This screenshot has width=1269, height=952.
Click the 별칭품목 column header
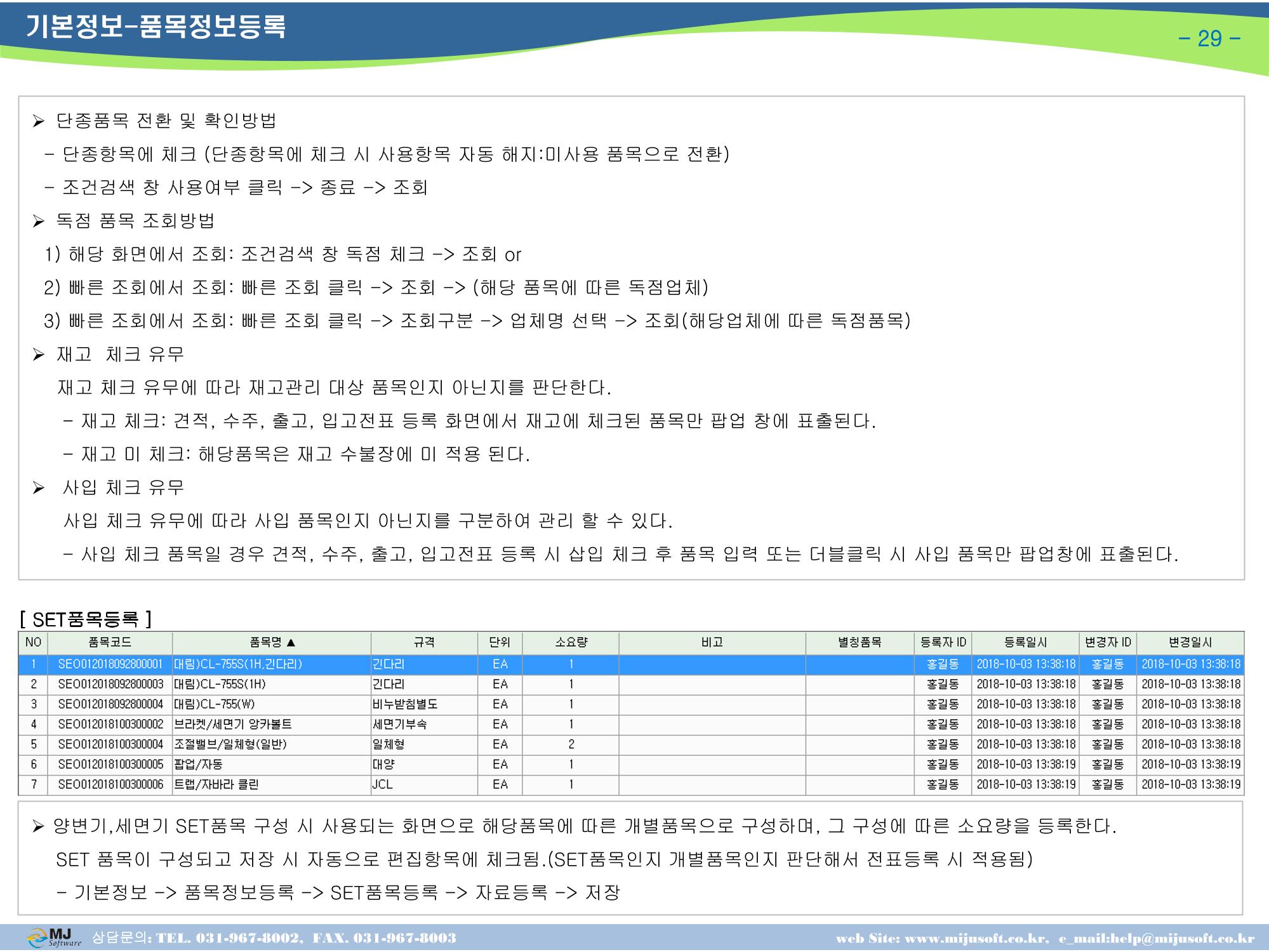tap(860, 642)
